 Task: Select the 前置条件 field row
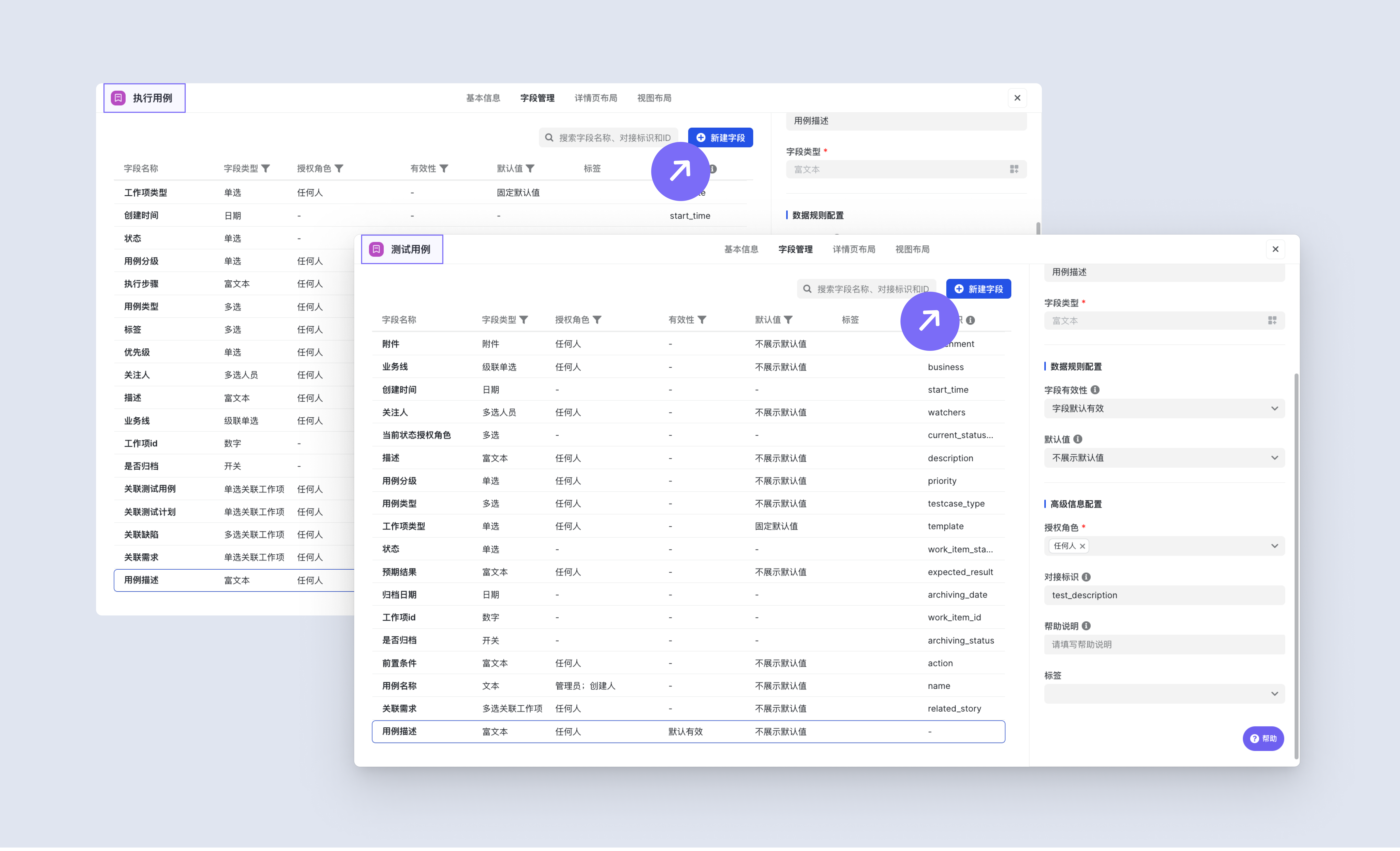click(x=688, y=664)
